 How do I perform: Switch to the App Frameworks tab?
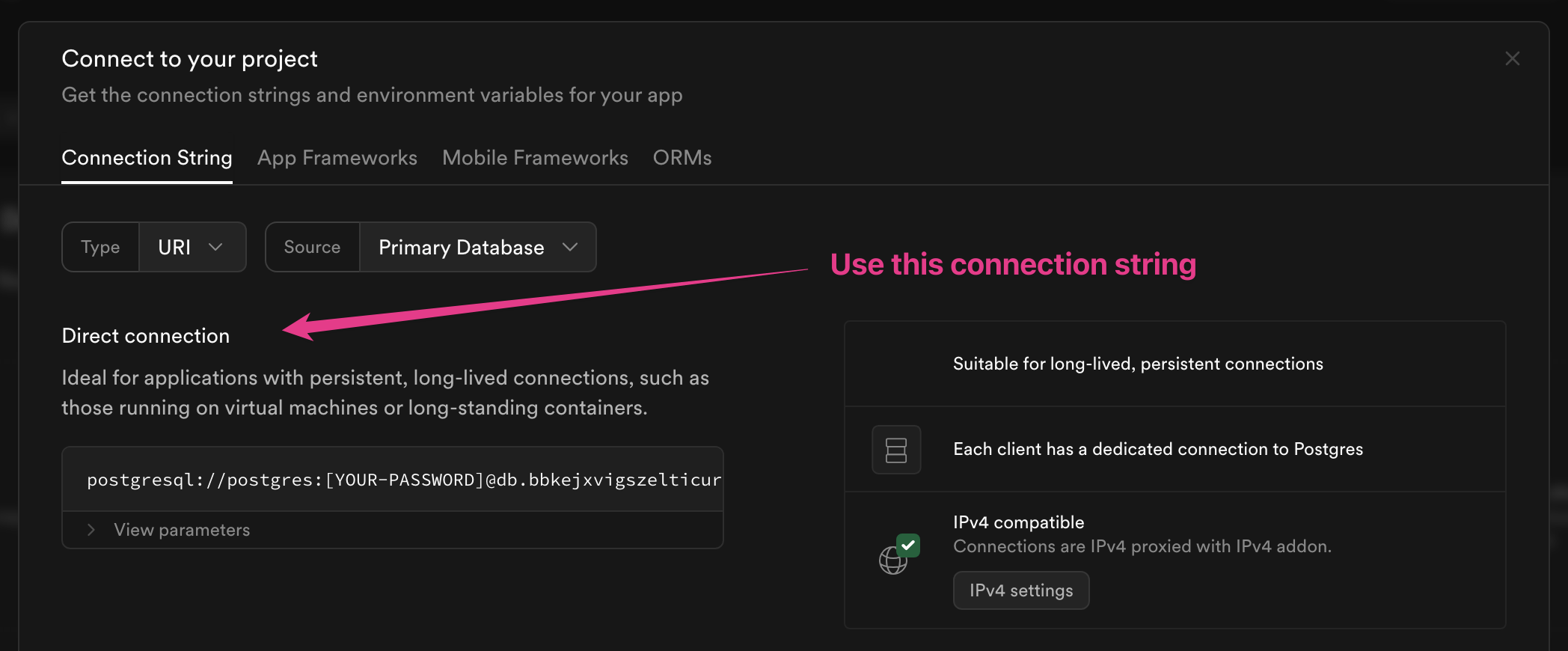click(x=337, y=158)
